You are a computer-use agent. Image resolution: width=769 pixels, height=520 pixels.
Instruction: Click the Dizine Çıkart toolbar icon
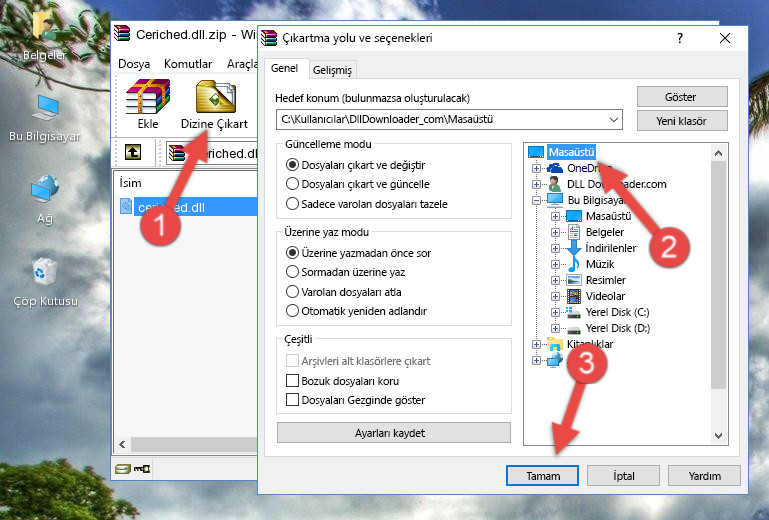coord(215,97)
